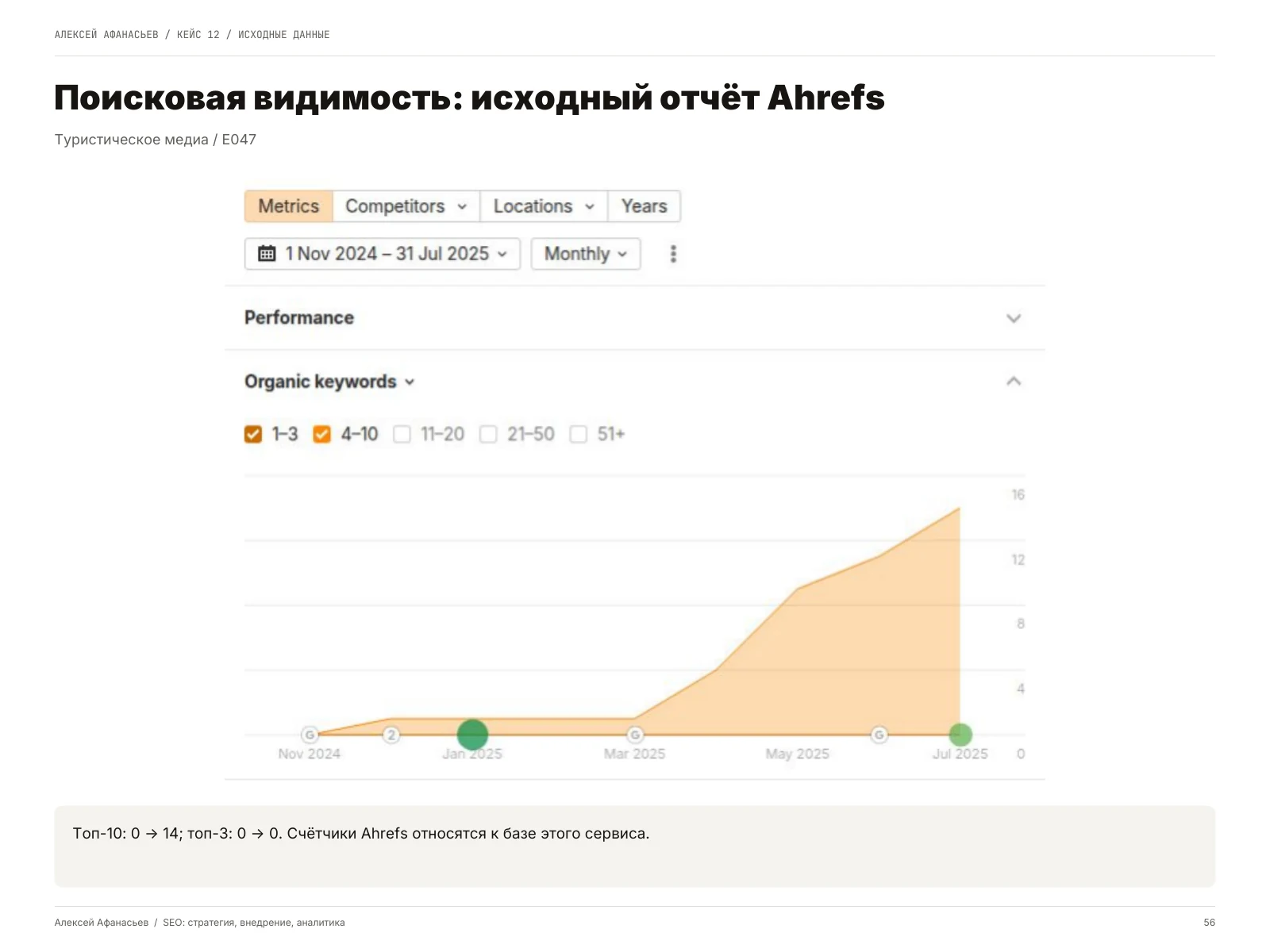The height and width of the screenshot is (952, 1270).
Task: Open the Monthly interval dropdown
Action: (x=586, y=254)
